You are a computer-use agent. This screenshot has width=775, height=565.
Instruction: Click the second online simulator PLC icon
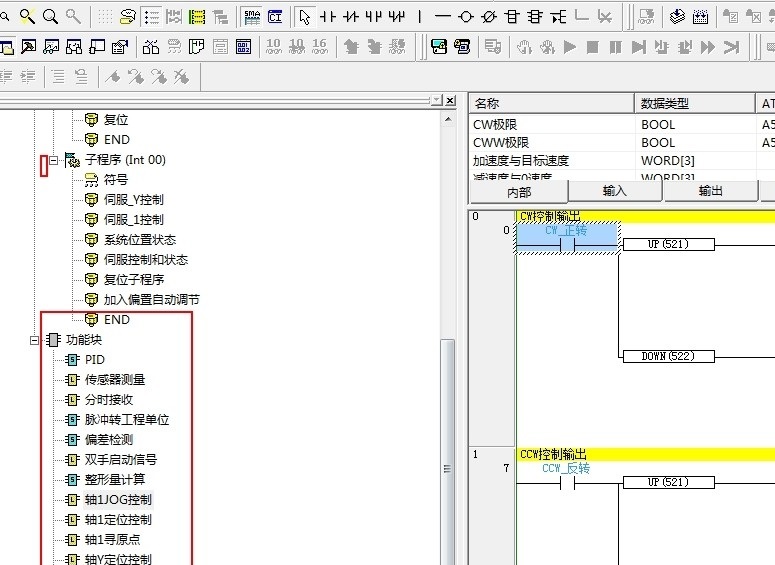462,47
